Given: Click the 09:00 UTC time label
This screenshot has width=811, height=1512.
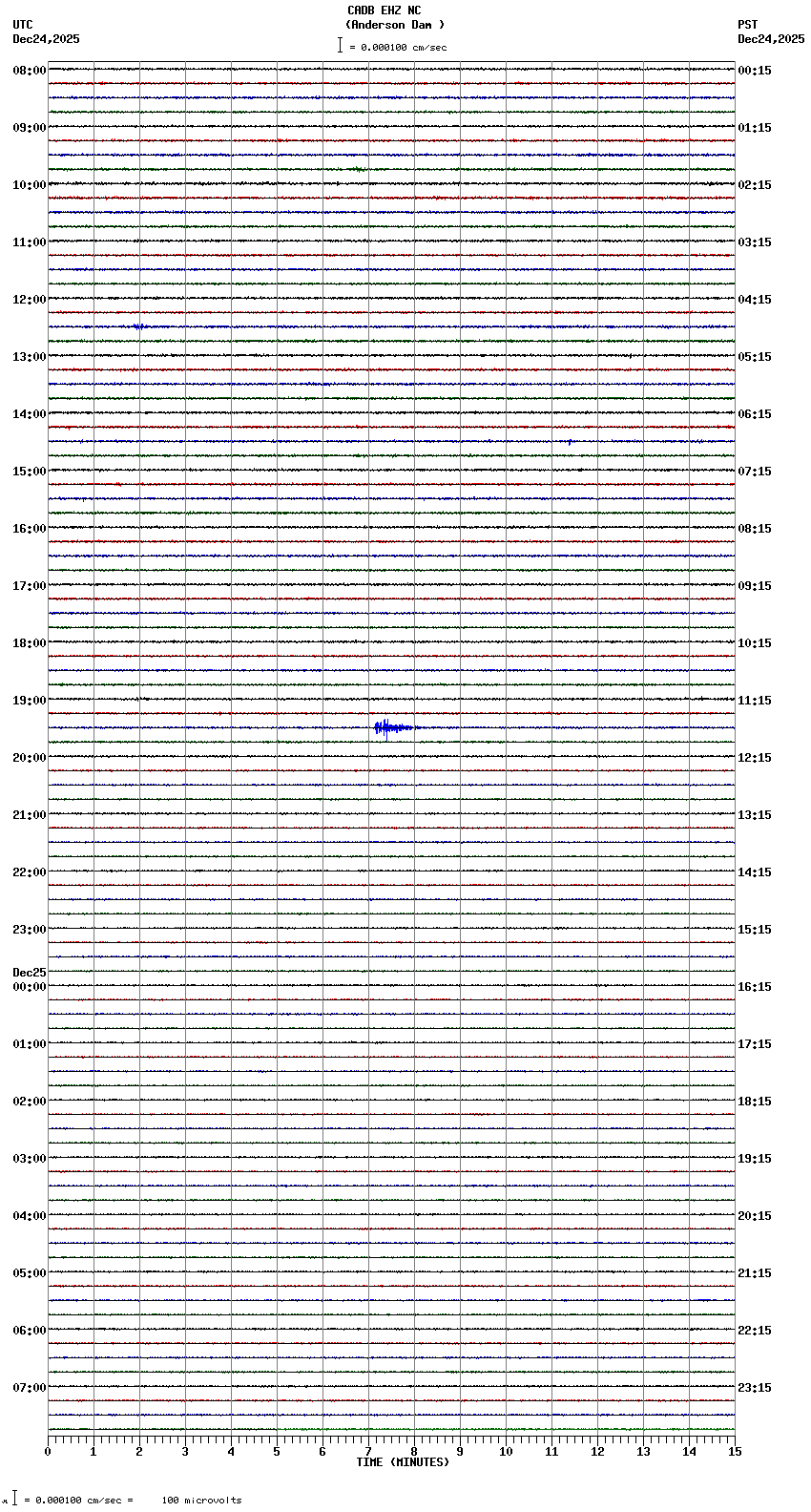Looking at the screenshot, I should [30, 128].
